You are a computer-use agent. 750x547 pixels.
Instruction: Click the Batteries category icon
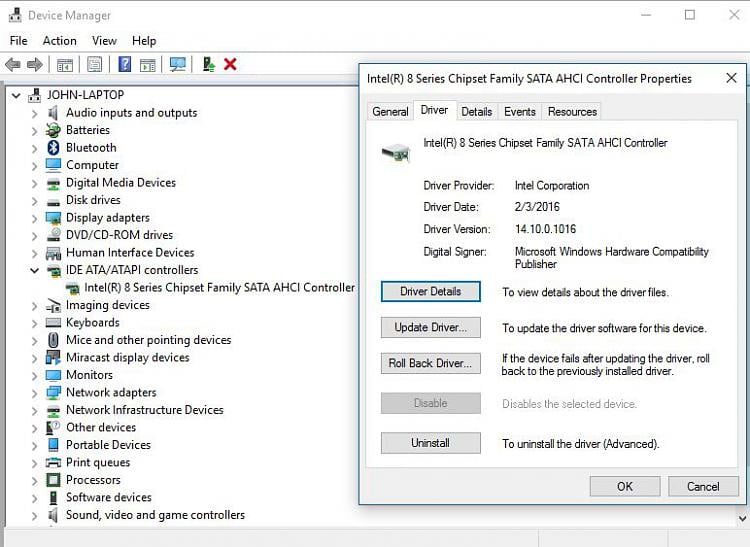53,130
